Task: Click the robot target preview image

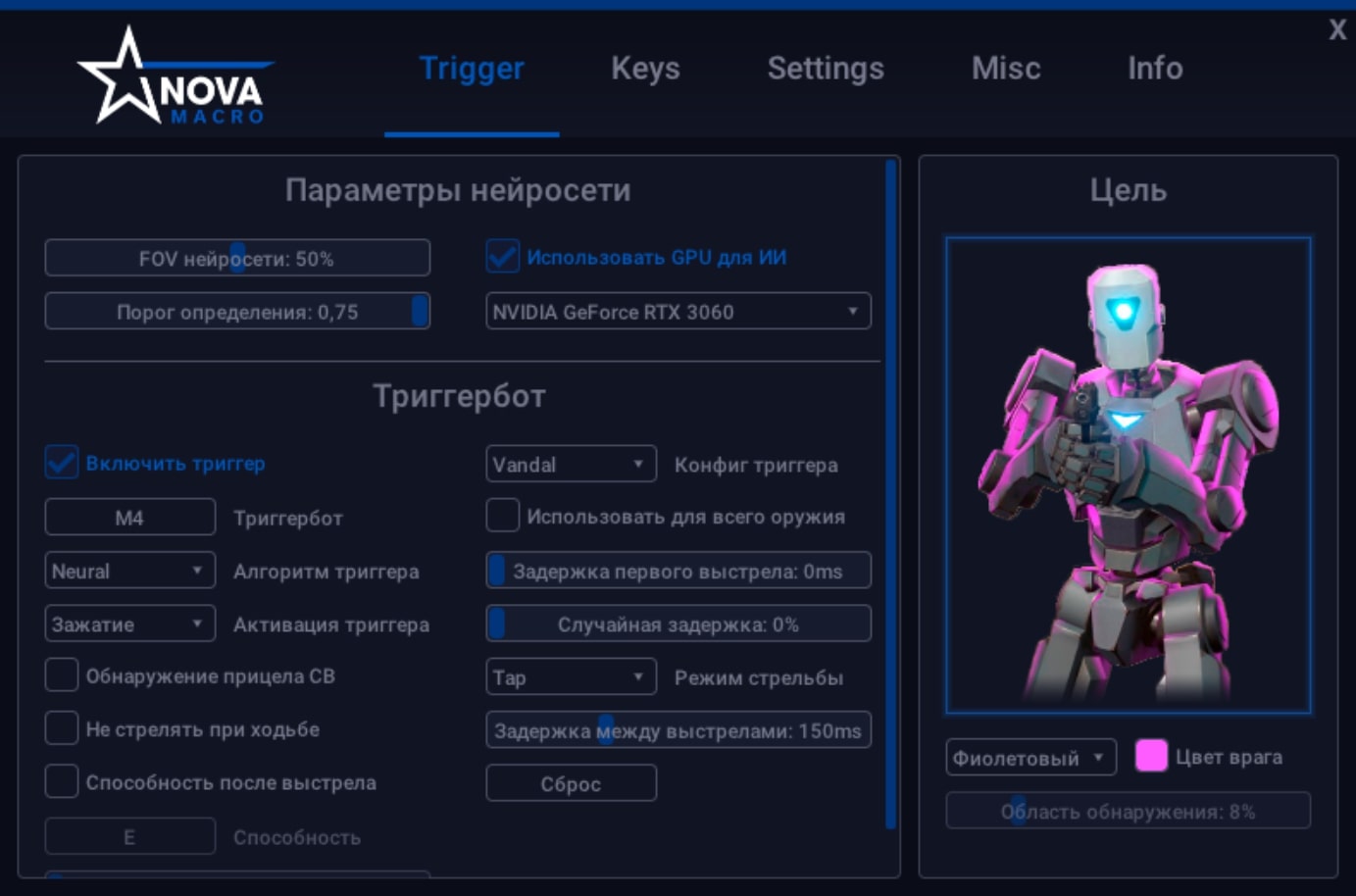Action: click(1128, 475)
